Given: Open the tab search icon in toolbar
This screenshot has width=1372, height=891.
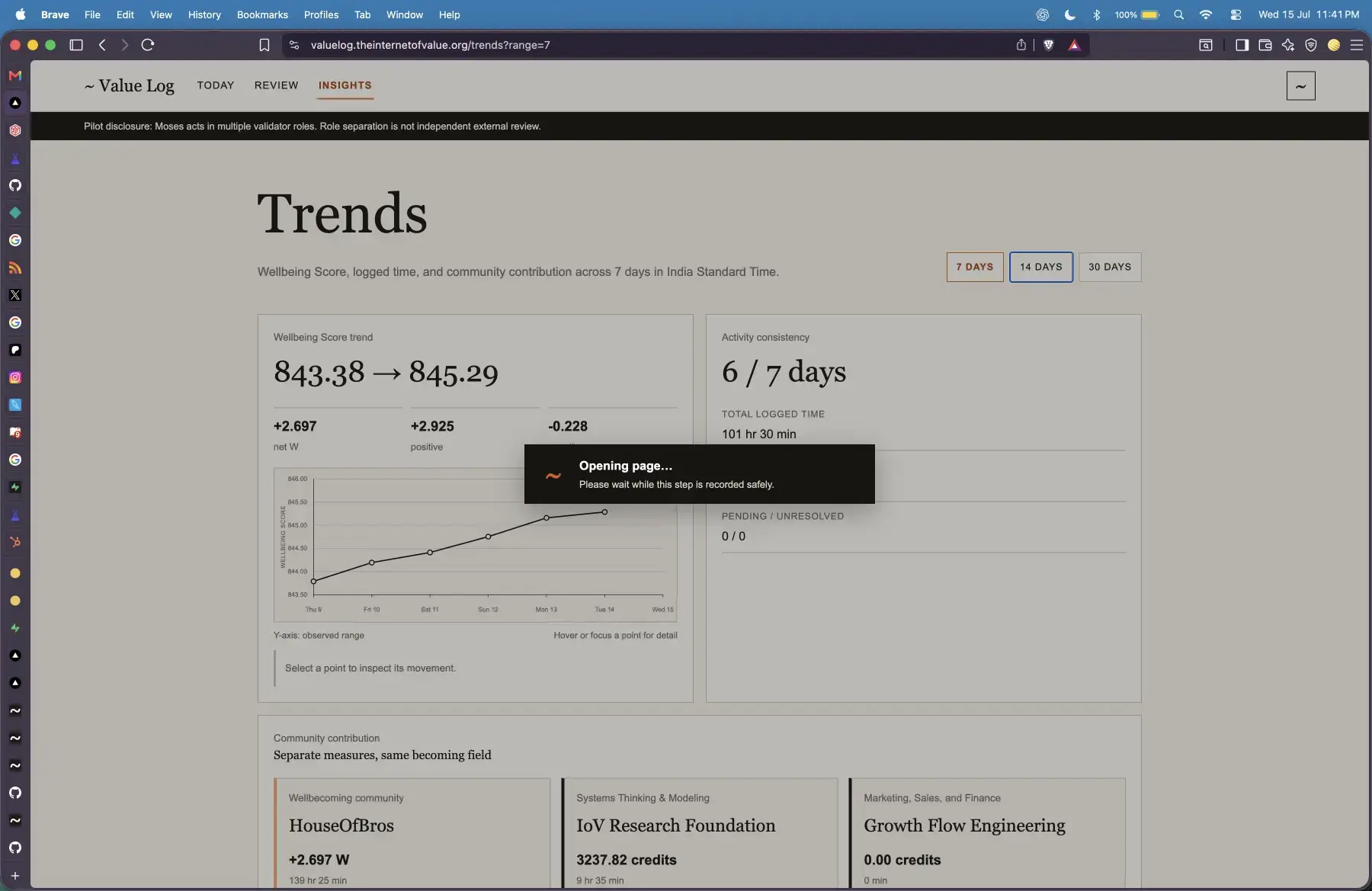Looking at the screenshot, I should [x=1206, y=45].
